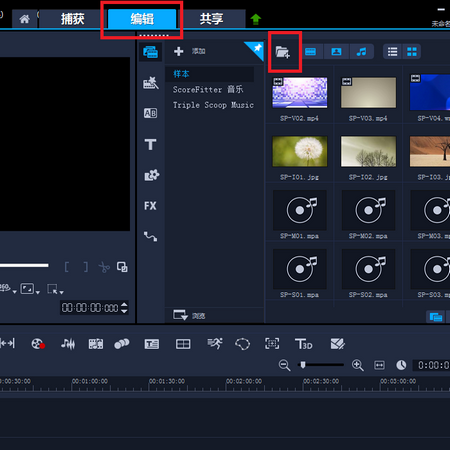Switch to the 捕获 tab
The image size is (450, 450).
(72, 19)
